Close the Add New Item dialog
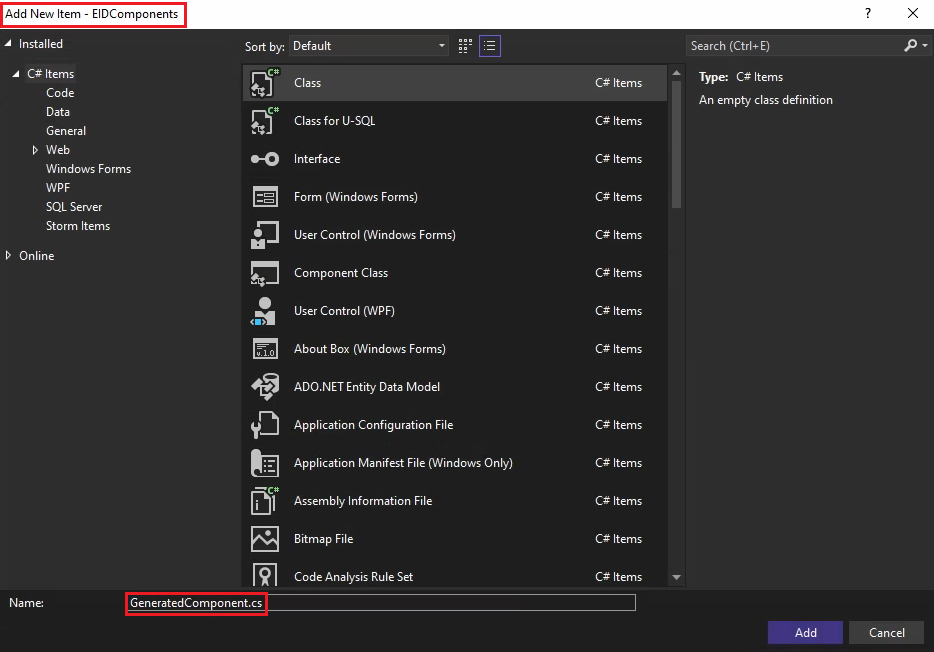 click(913, 13)
